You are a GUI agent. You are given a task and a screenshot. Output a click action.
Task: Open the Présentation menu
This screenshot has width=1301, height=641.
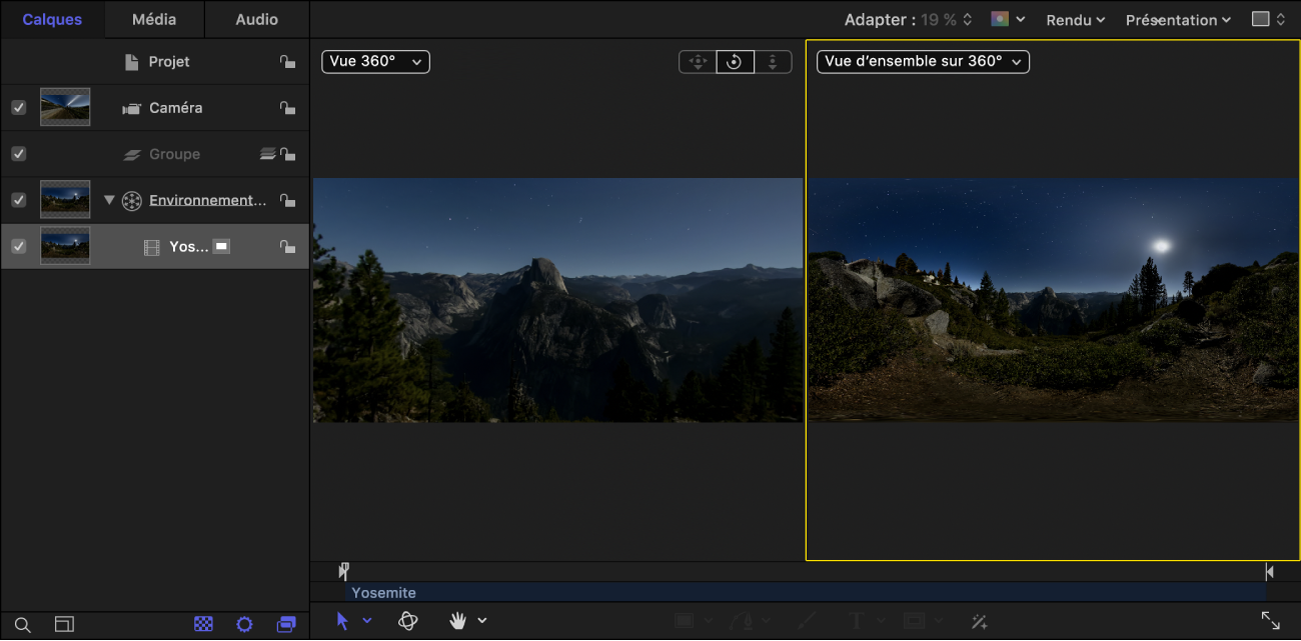pyautogui.click(x=1177, y=20)
